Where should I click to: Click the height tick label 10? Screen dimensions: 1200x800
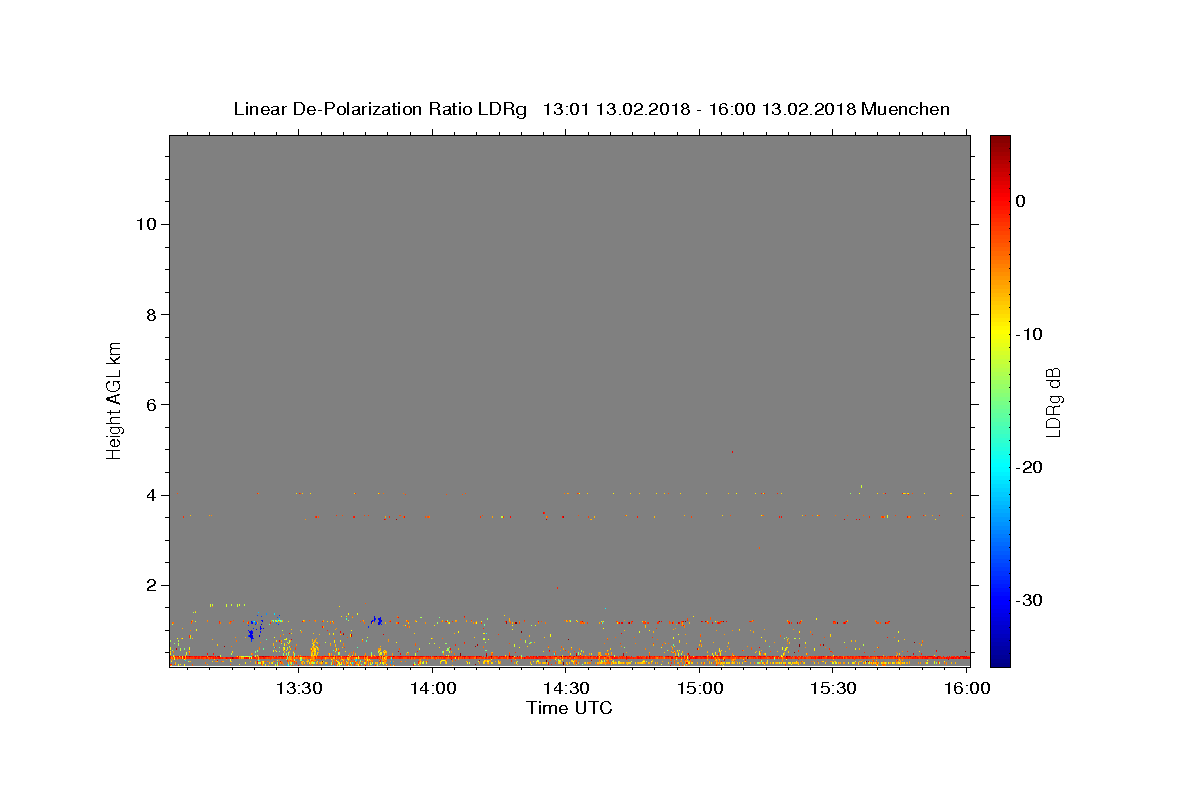click(145, 224)
